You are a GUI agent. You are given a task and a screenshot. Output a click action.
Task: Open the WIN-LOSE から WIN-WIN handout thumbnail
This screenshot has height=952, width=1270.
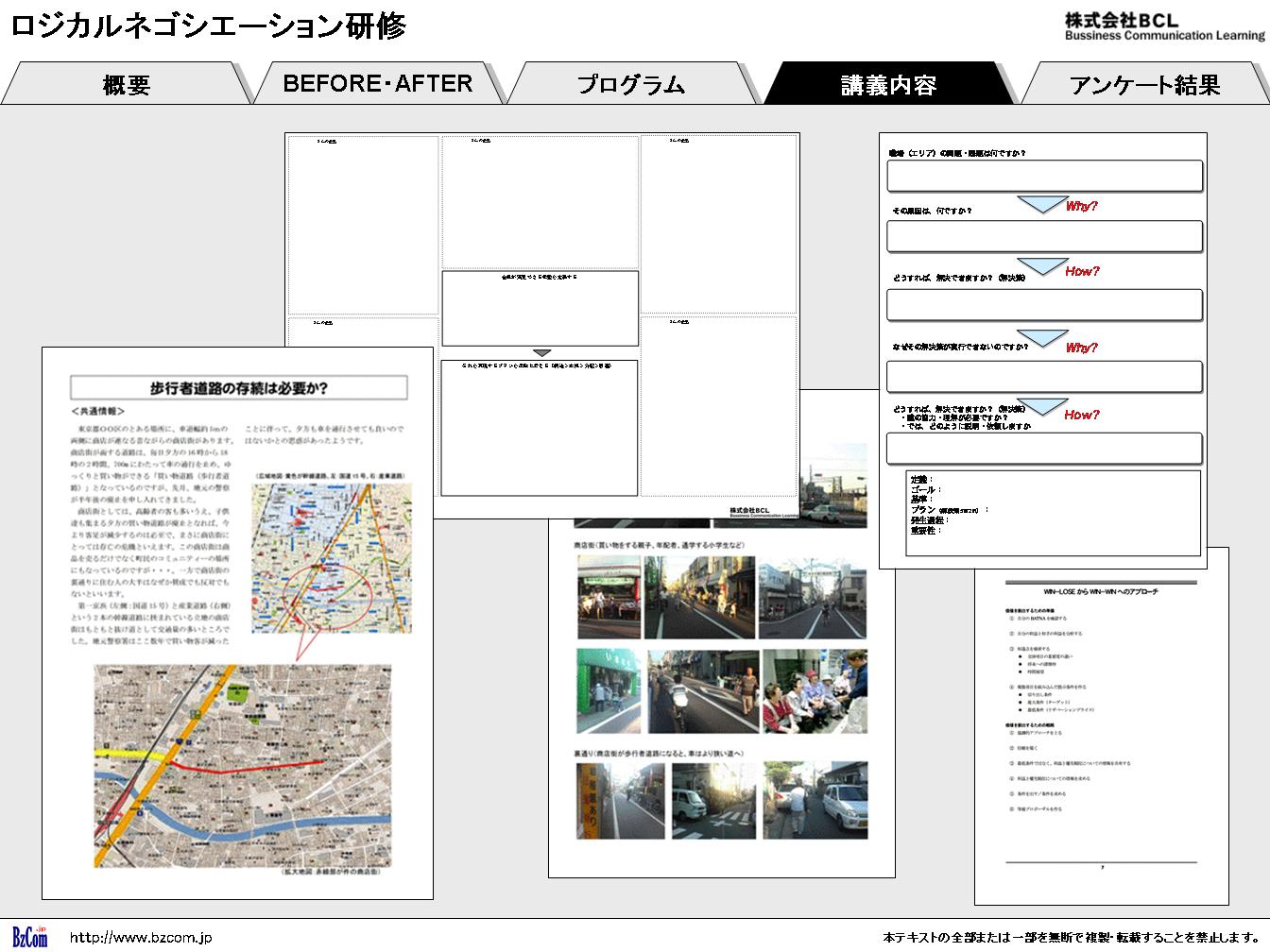pos(1102,737)
